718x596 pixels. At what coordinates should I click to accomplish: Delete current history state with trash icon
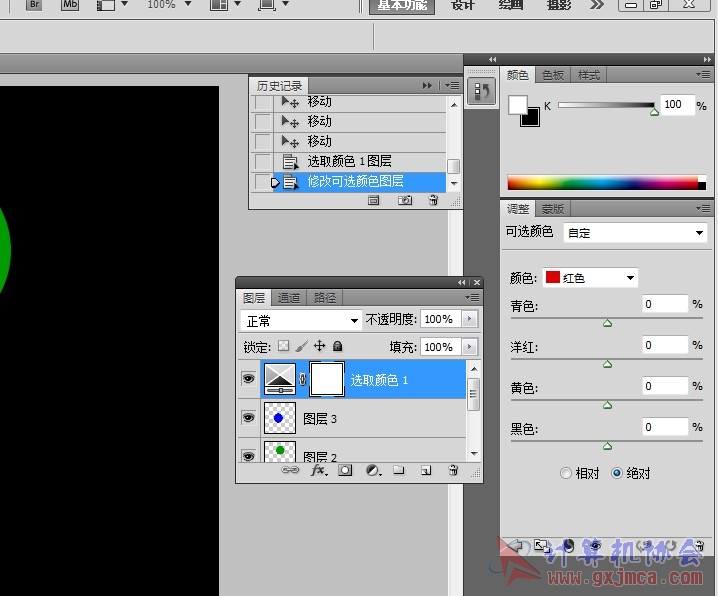click(433, 200)
